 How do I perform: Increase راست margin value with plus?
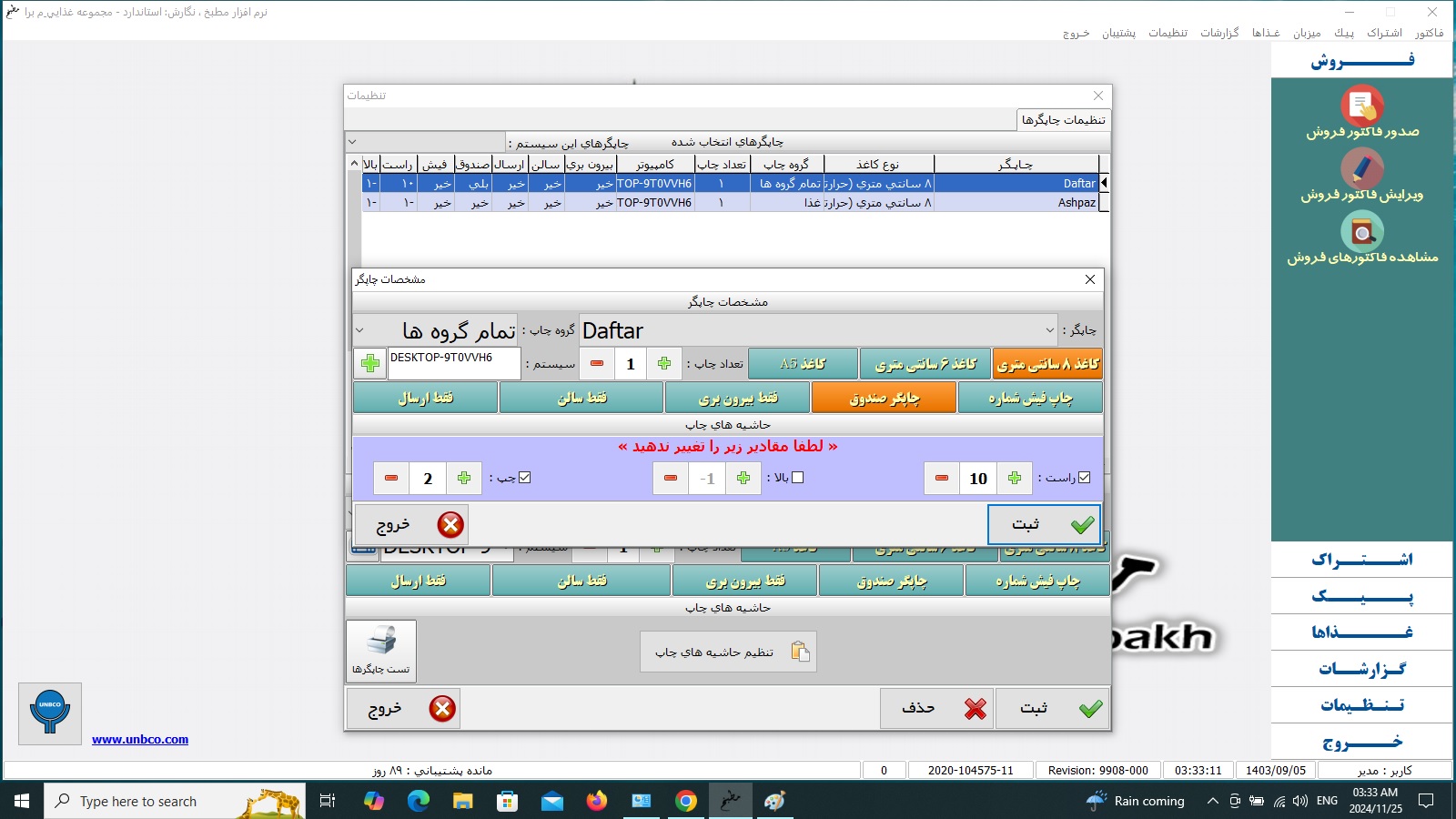coord(1015,478)
